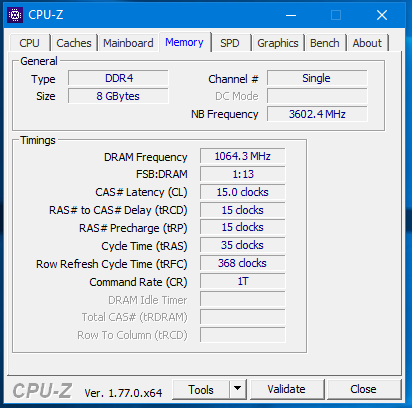Click the Close button at bottom

tap(363, 389)
